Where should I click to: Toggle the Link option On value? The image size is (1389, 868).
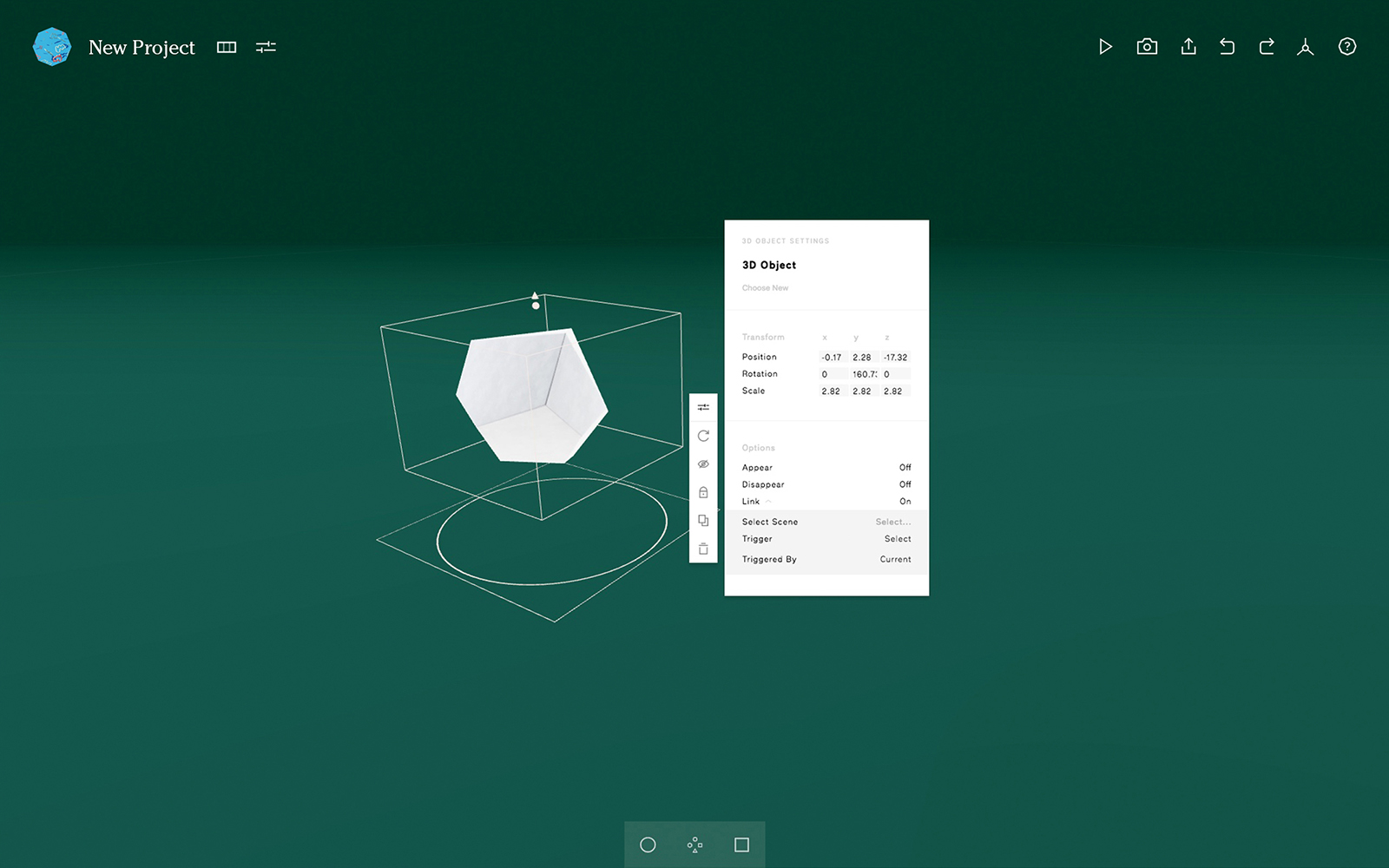[905, 502]
